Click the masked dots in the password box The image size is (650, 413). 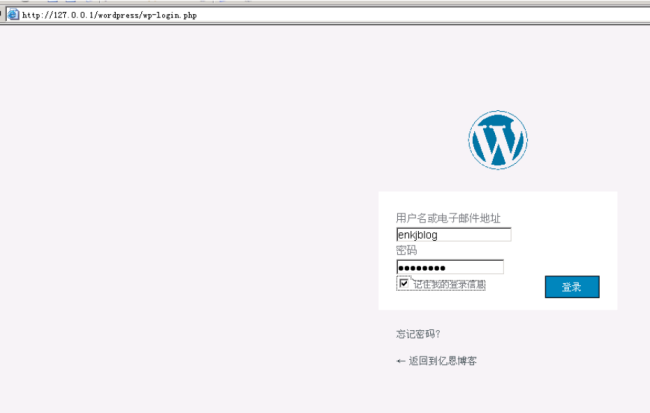(x=422, y=268)
